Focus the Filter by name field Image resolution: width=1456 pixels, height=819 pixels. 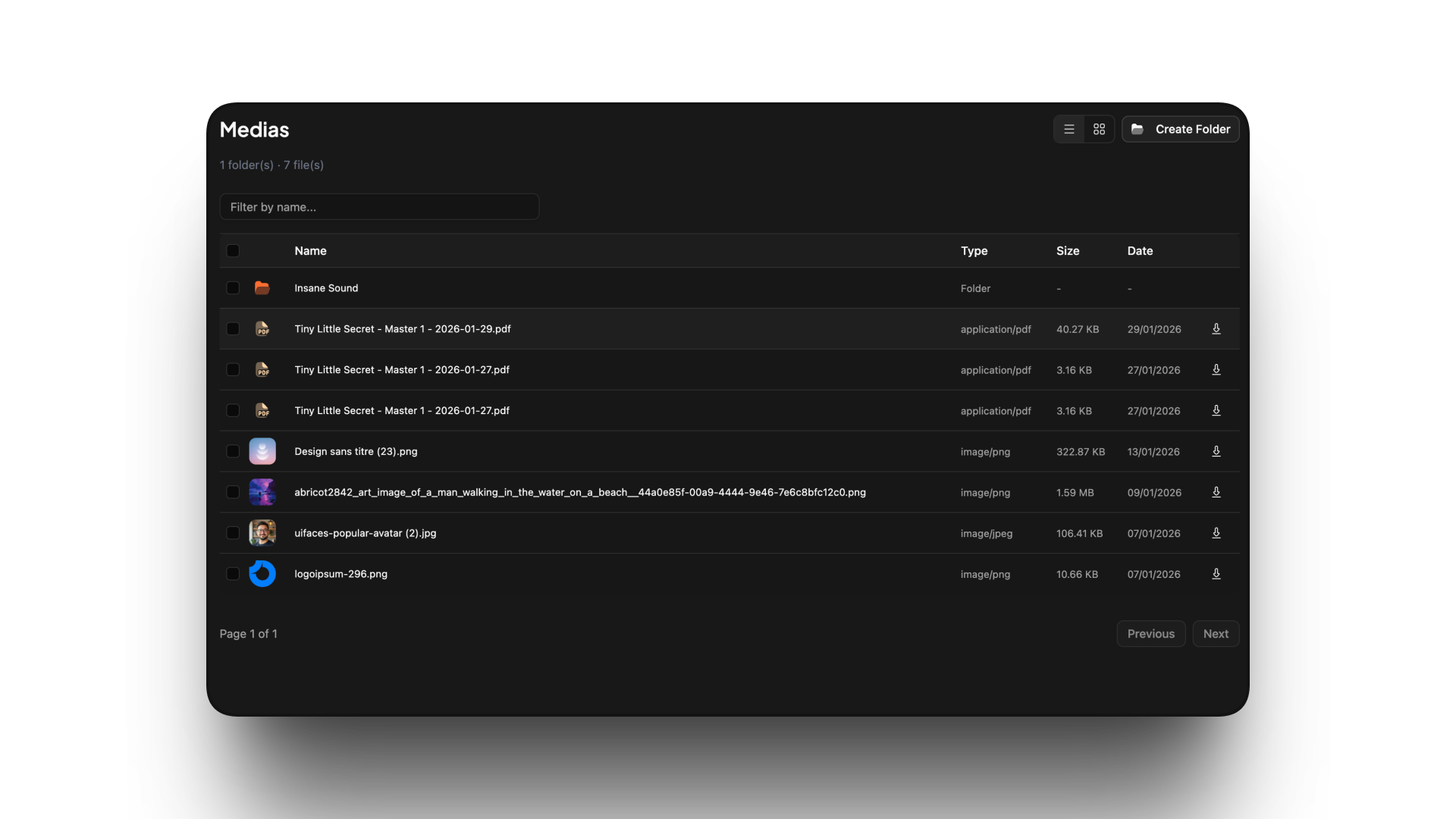tap(379, 207)
